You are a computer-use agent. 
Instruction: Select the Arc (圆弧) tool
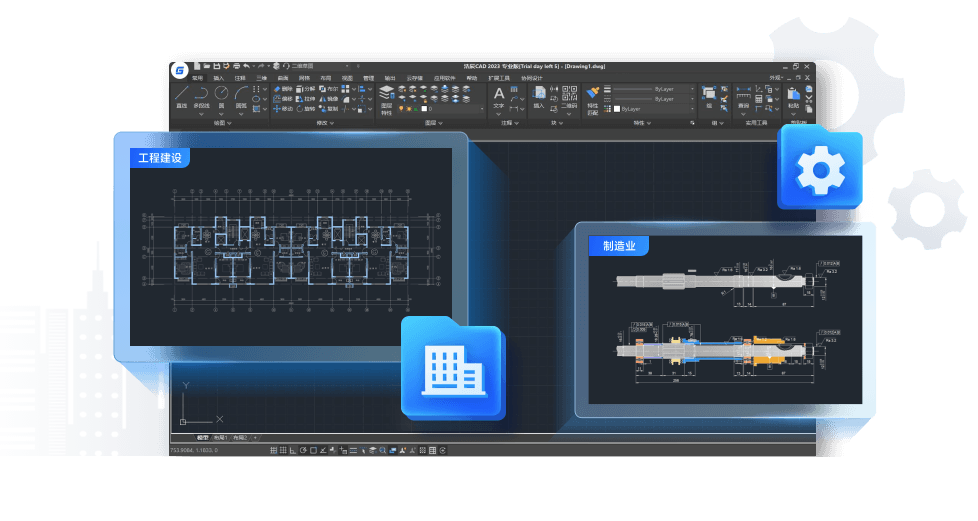[241, 97]
